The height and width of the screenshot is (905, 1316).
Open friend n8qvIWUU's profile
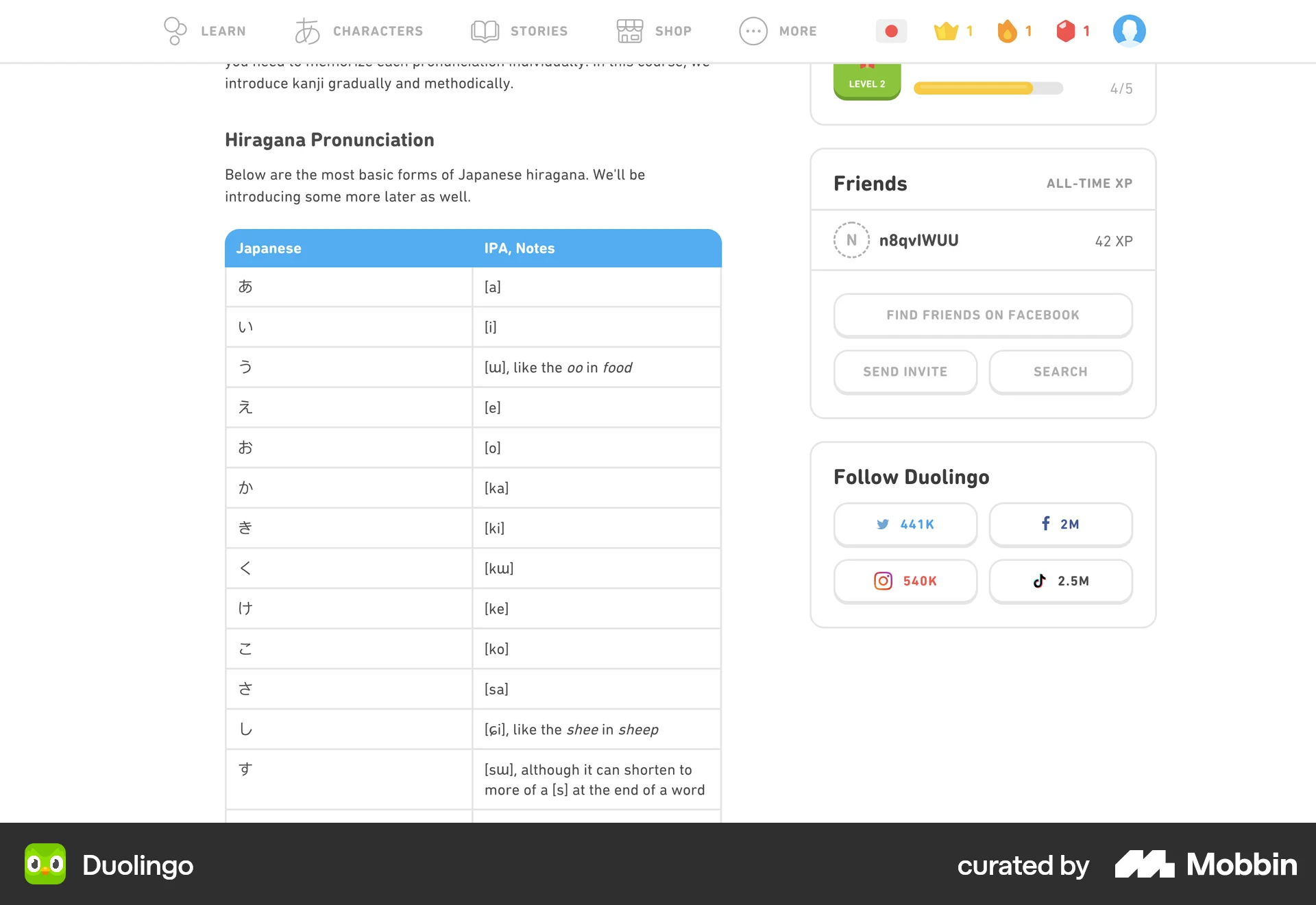[919, 240]
